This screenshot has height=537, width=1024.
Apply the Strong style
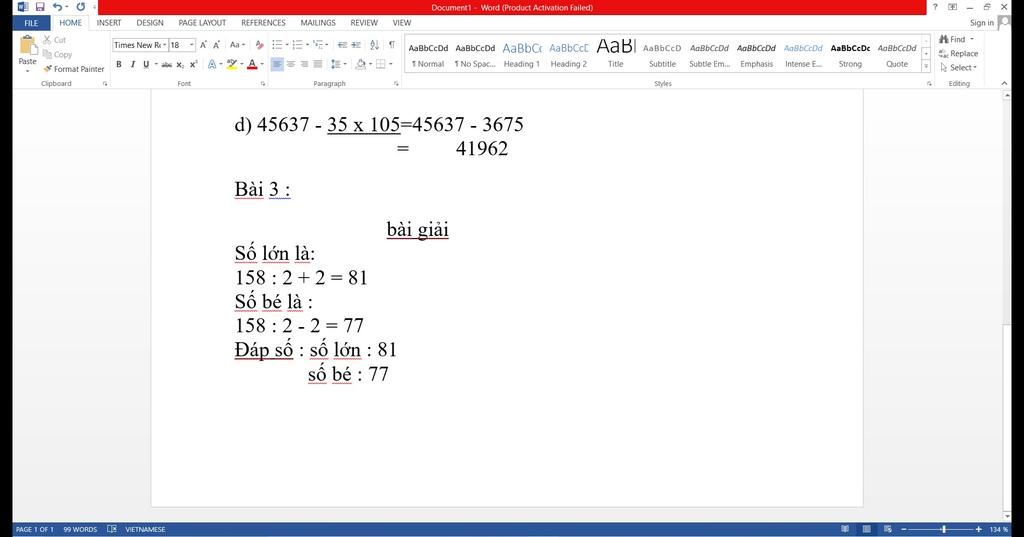pyautogui.click(x=850, y=55)
